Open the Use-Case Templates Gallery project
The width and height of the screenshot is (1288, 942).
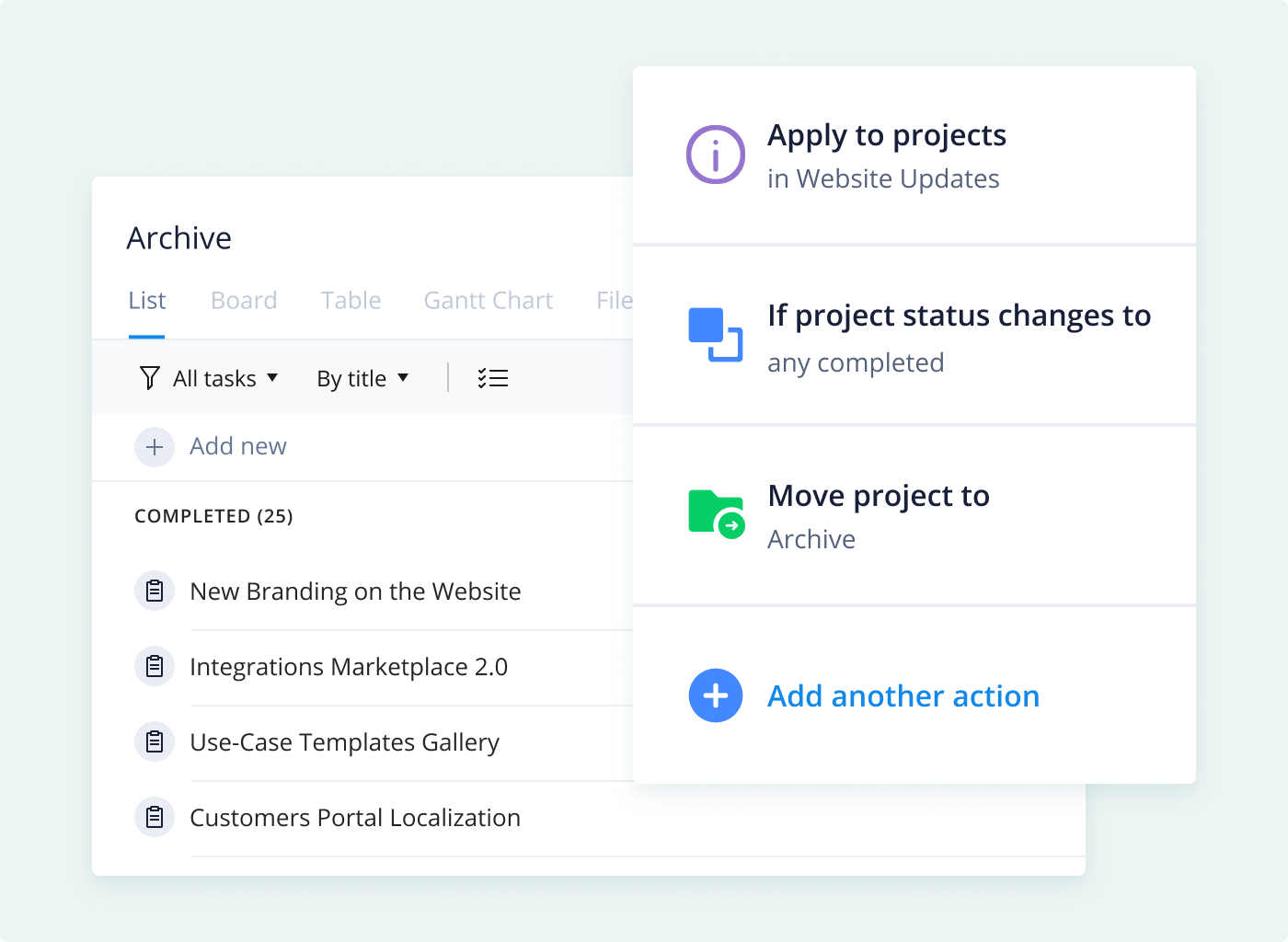(344, 742)
